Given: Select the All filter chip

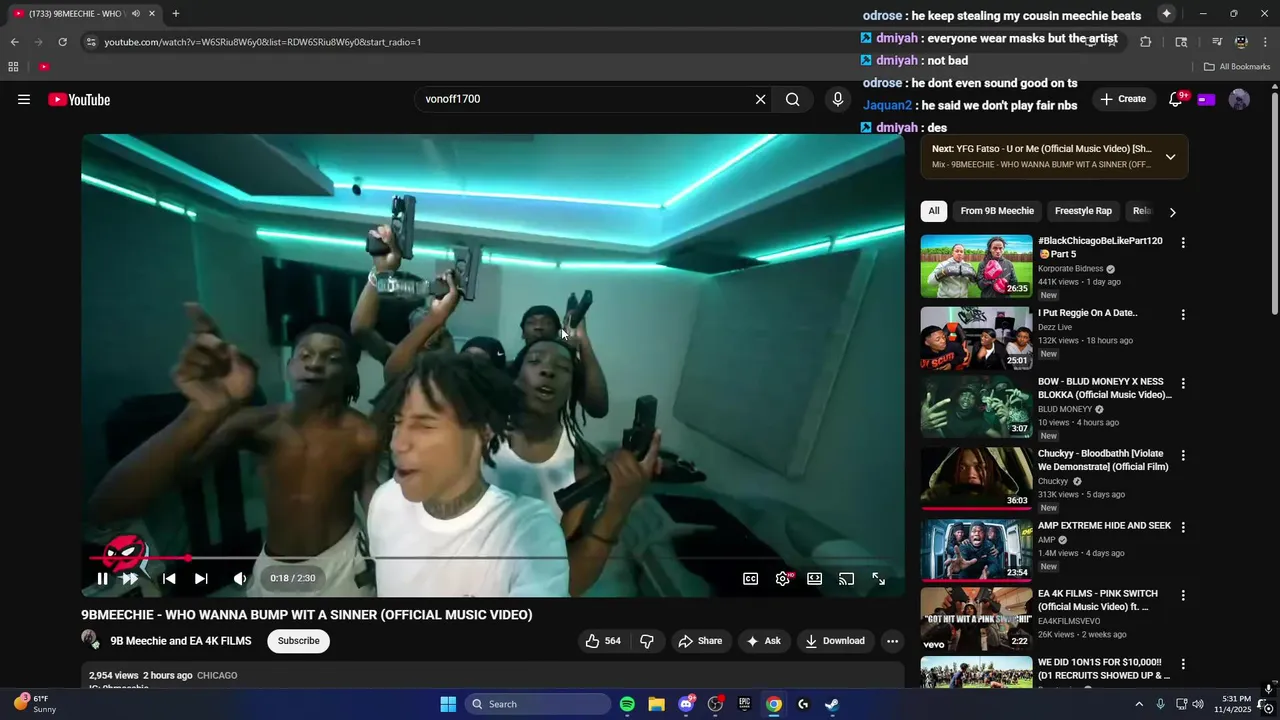Looking at the screenshot, I should [x=933, y=211].
